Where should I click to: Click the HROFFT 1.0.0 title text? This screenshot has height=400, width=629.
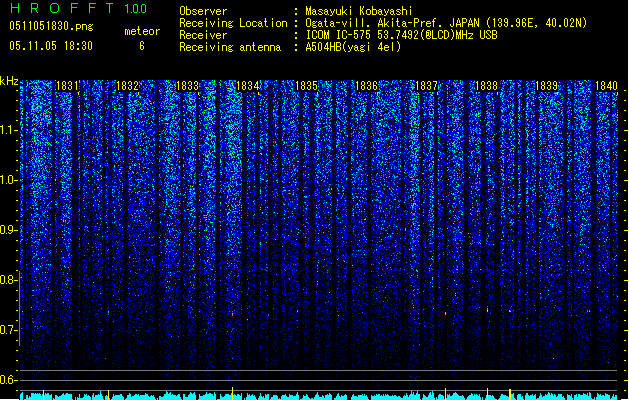coord(78,8)
